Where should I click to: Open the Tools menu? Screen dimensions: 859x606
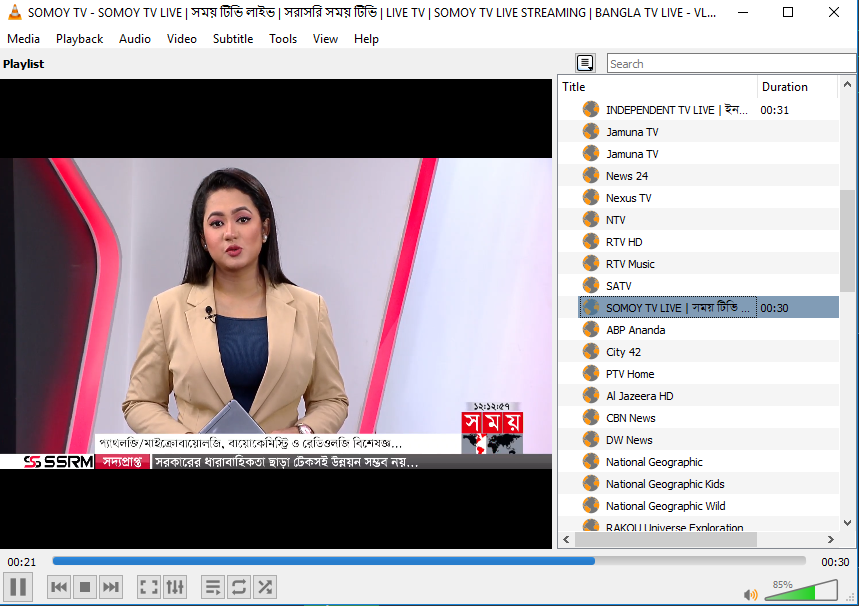(x=283, y=39)
